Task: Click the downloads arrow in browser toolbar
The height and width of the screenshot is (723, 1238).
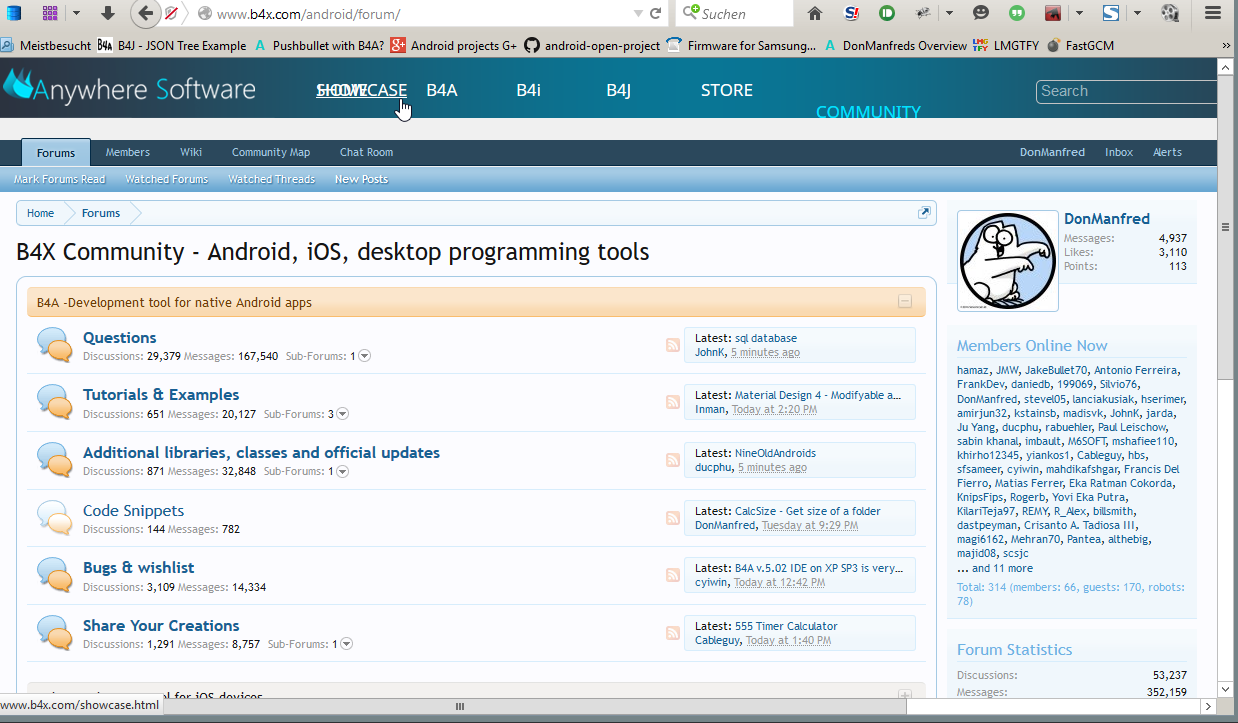Action: coord(108,14)
